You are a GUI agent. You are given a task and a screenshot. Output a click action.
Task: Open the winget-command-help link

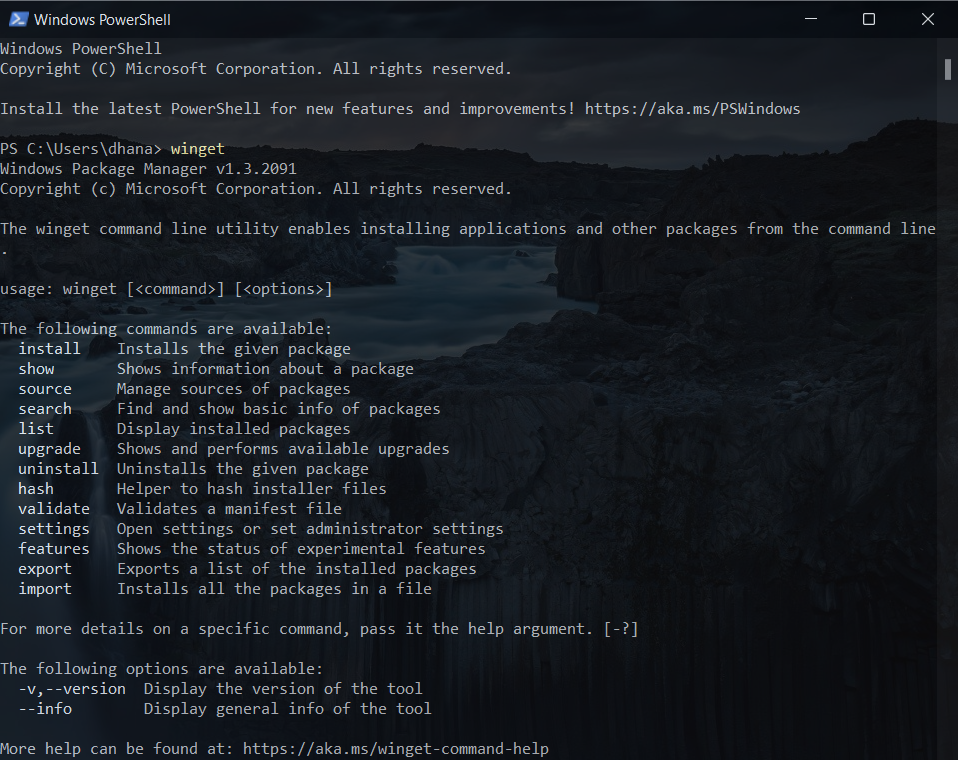[396, 749]
